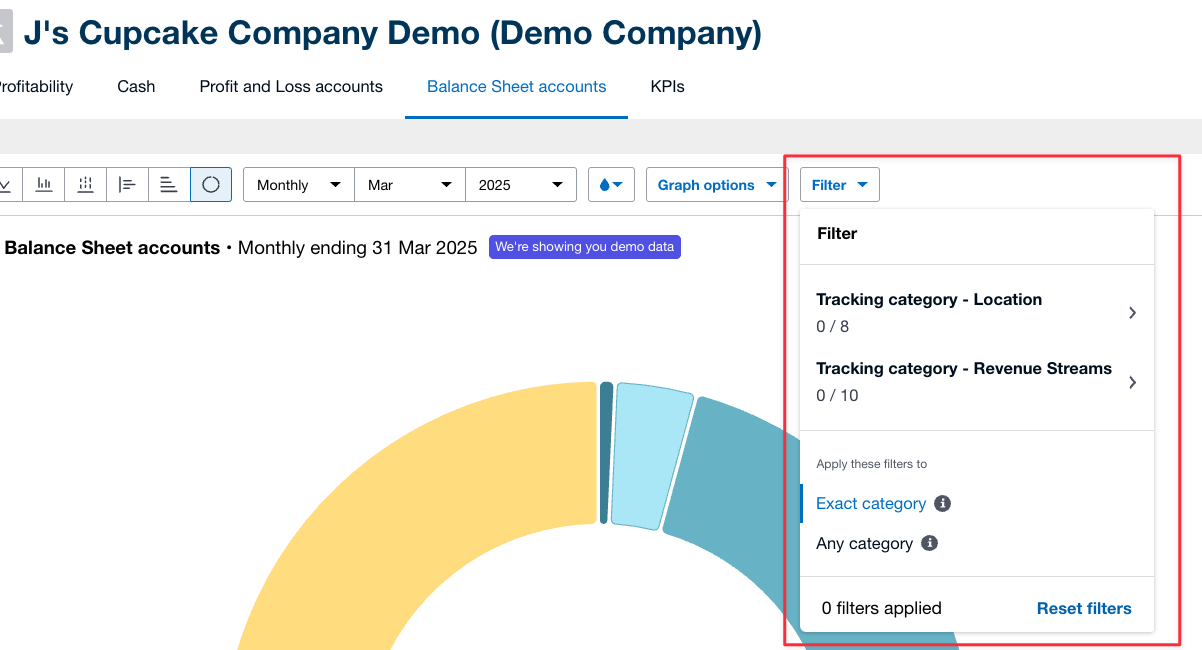Click the info icon beside Any category
1202x650 pixels.
point(930,543)
